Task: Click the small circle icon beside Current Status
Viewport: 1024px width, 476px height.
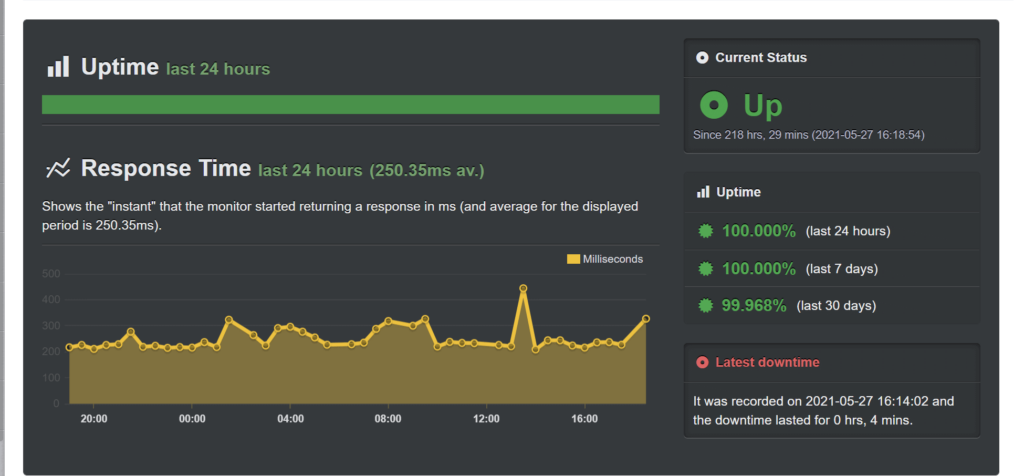Action: point(702,58)
